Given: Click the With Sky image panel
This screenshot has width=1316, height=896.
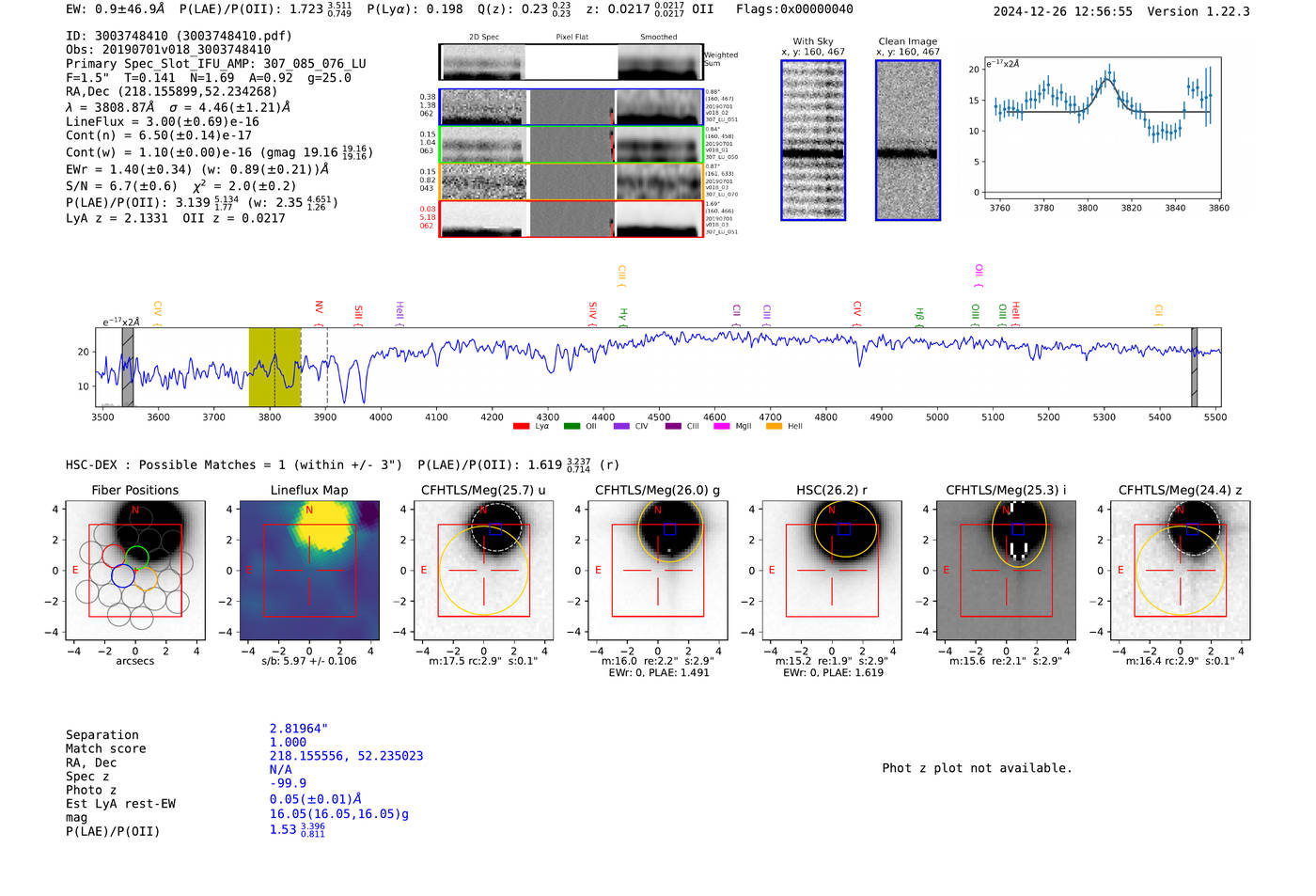Looking at the screenshot, I should [813, 140].
